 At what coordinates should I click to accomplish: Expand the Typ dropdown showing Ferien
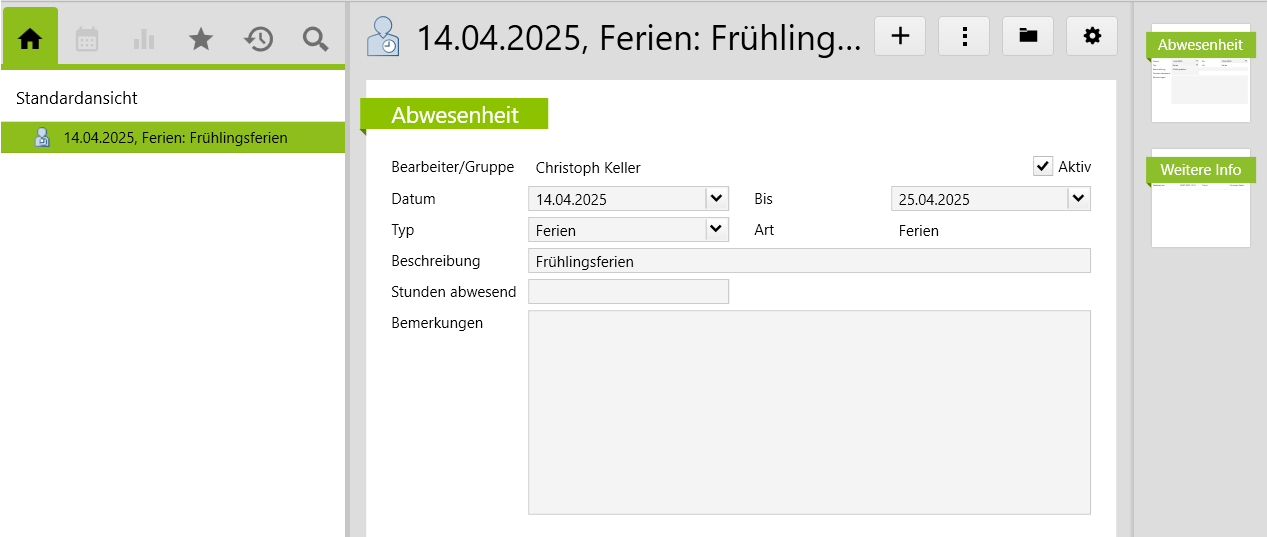(717, 230)
